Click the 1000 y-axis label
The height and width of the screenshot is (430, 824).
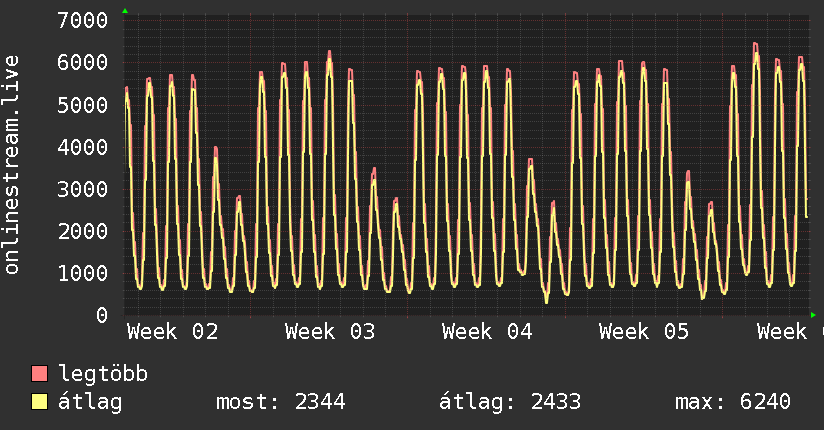[x=83, y=274]
